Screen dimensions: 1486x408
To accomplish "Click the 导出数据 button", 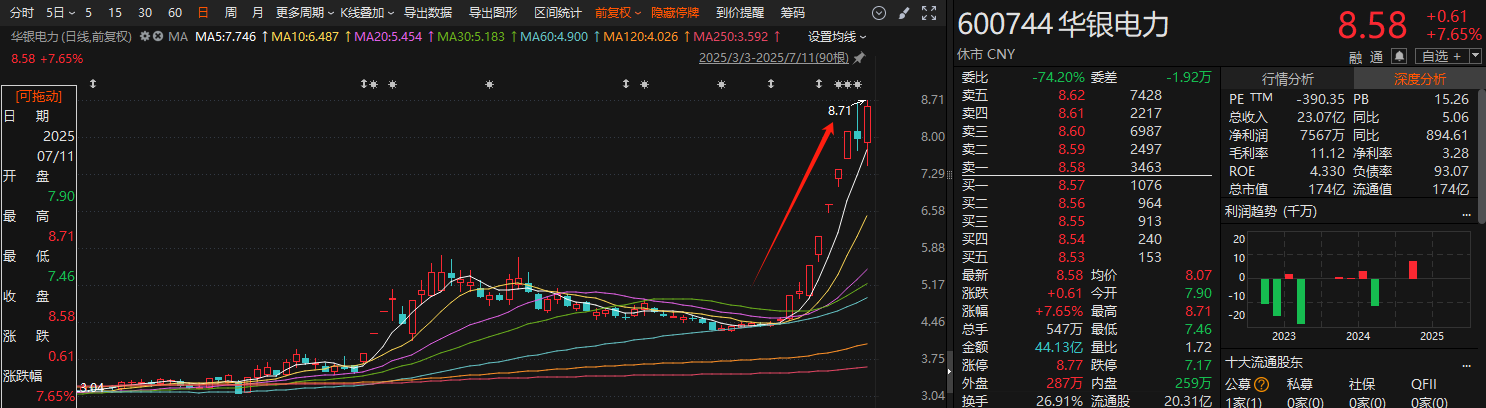I will pyautogui.click(x=428, y=13).
